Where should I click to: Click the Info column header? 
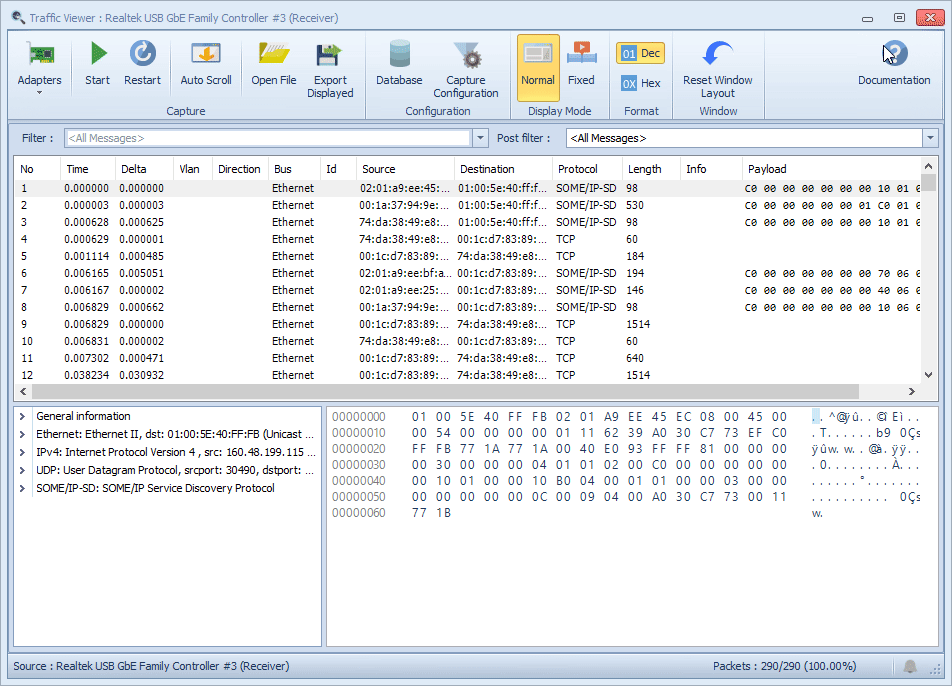tap(711, 169)
